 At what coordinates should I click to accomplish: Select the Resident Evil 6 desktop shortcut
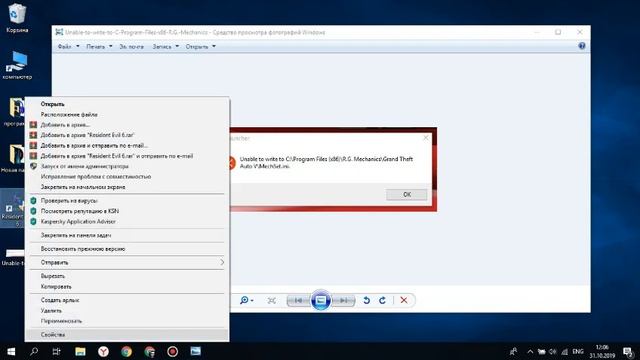click(13, 208)
